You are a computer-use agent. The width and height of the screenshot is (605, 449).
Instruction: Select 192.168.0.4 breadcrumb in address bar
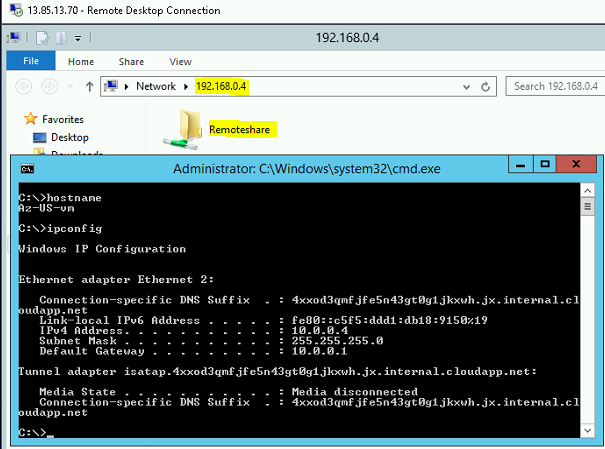point(221,86)
